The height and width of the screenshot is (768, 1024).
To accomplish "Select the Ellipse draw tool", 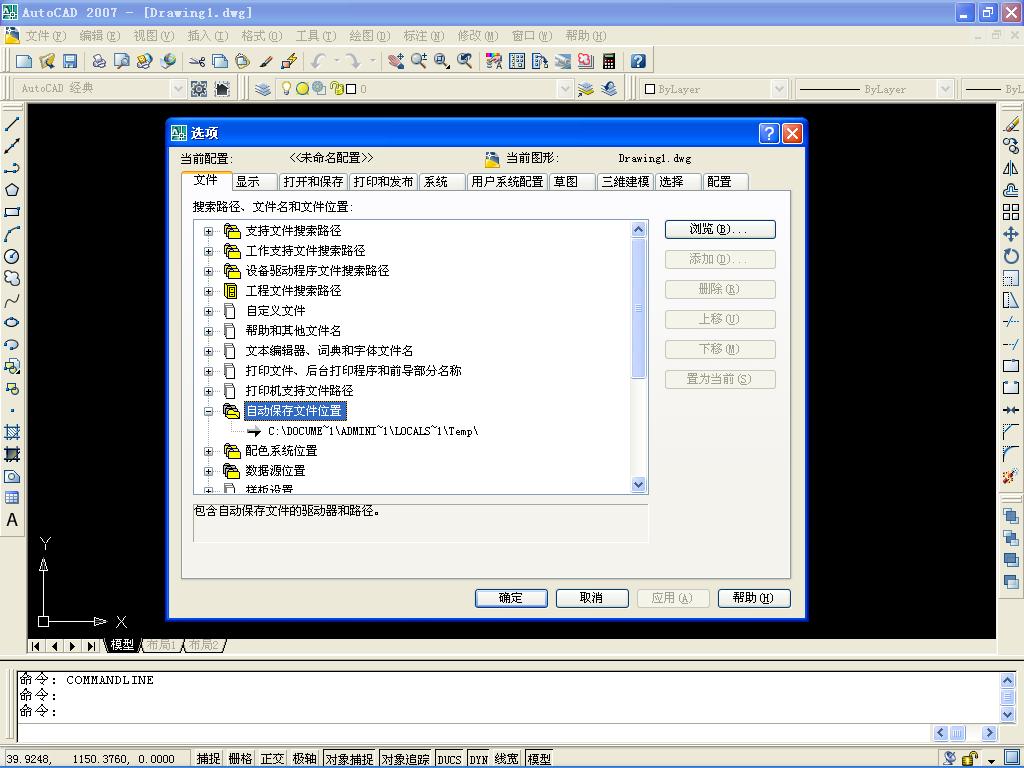I will click(x=12, y=323).
